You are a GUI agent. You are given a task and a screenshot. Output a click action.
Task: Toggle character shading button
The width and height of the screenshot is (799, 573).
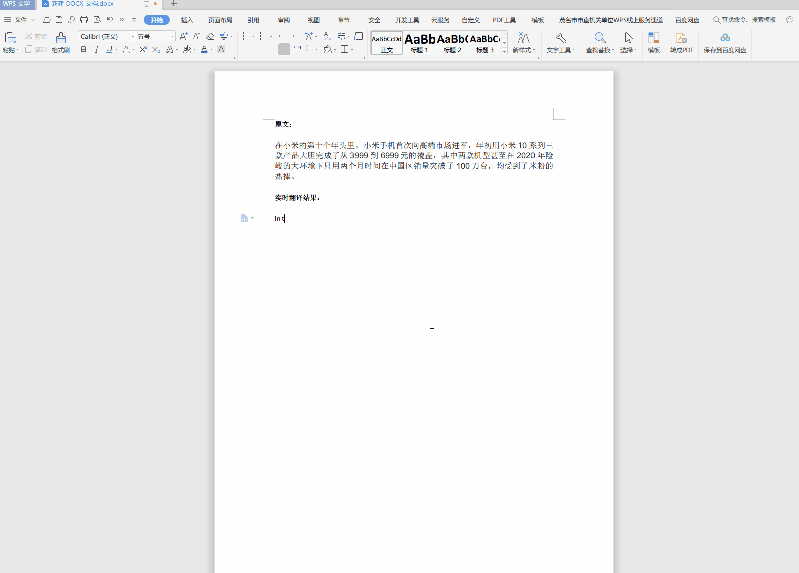[221, 49]
